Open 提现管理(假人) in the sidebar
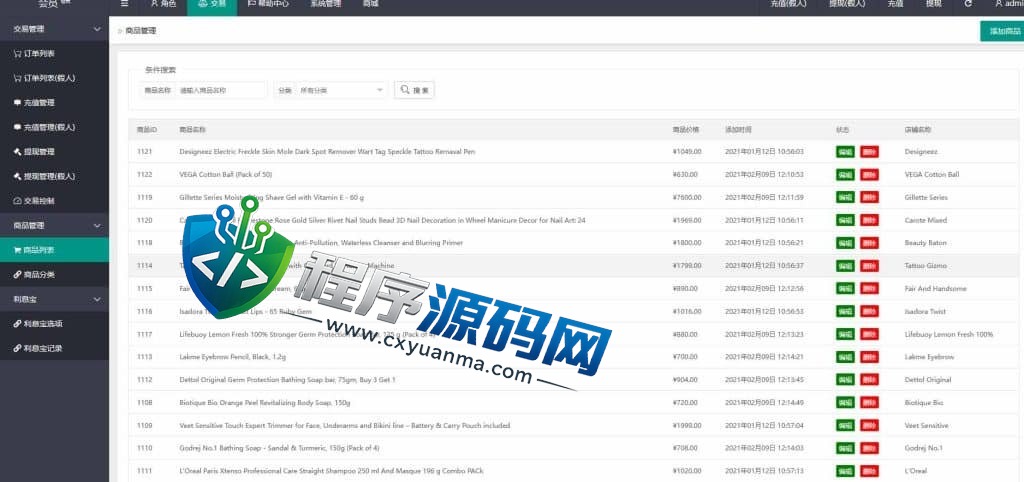Viewport: 1024px width, 482px height. (x=54, y=176)
